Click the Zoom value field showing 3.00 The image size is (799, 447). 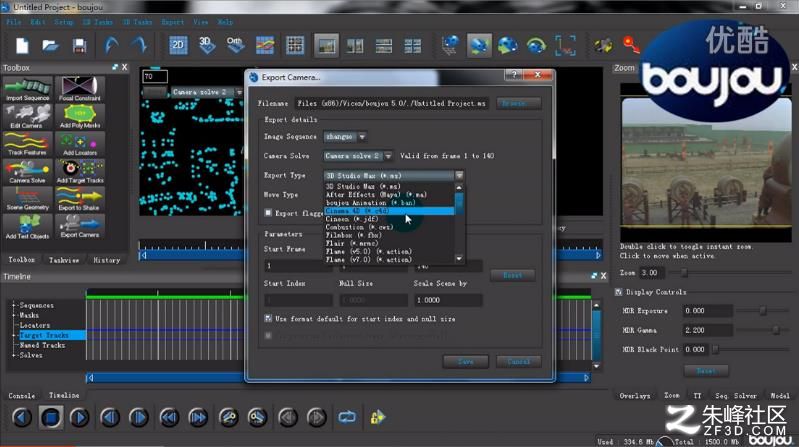coord(652,273)
